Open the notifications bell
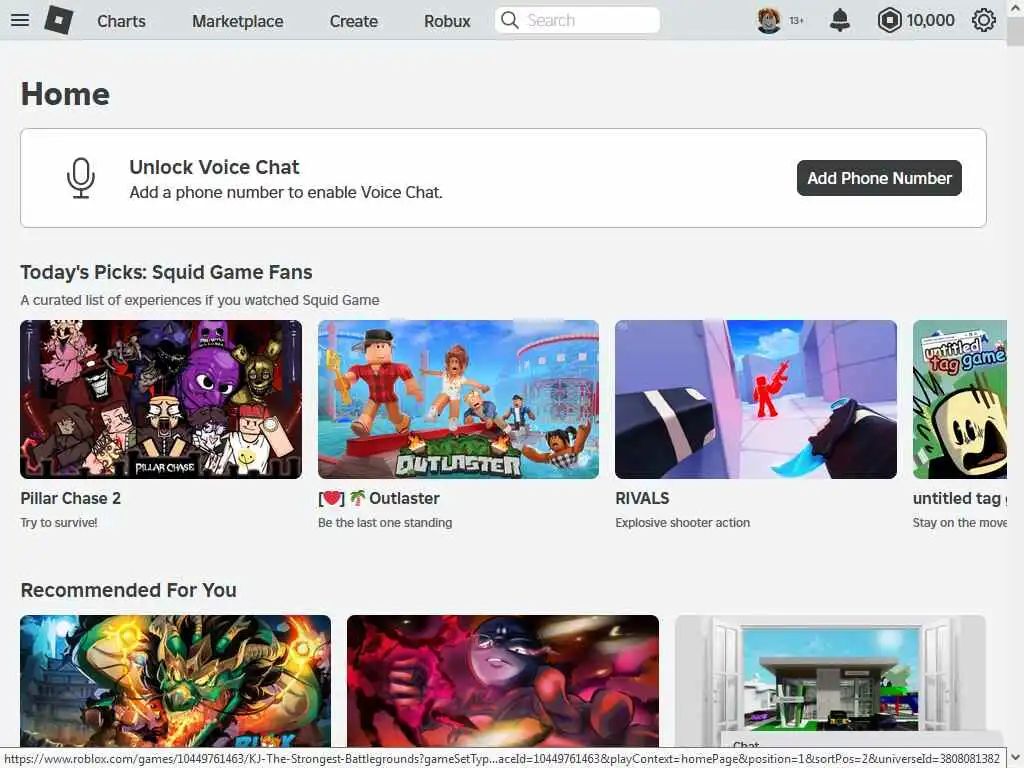1024x768 pixels. click(x=840, y=20)
